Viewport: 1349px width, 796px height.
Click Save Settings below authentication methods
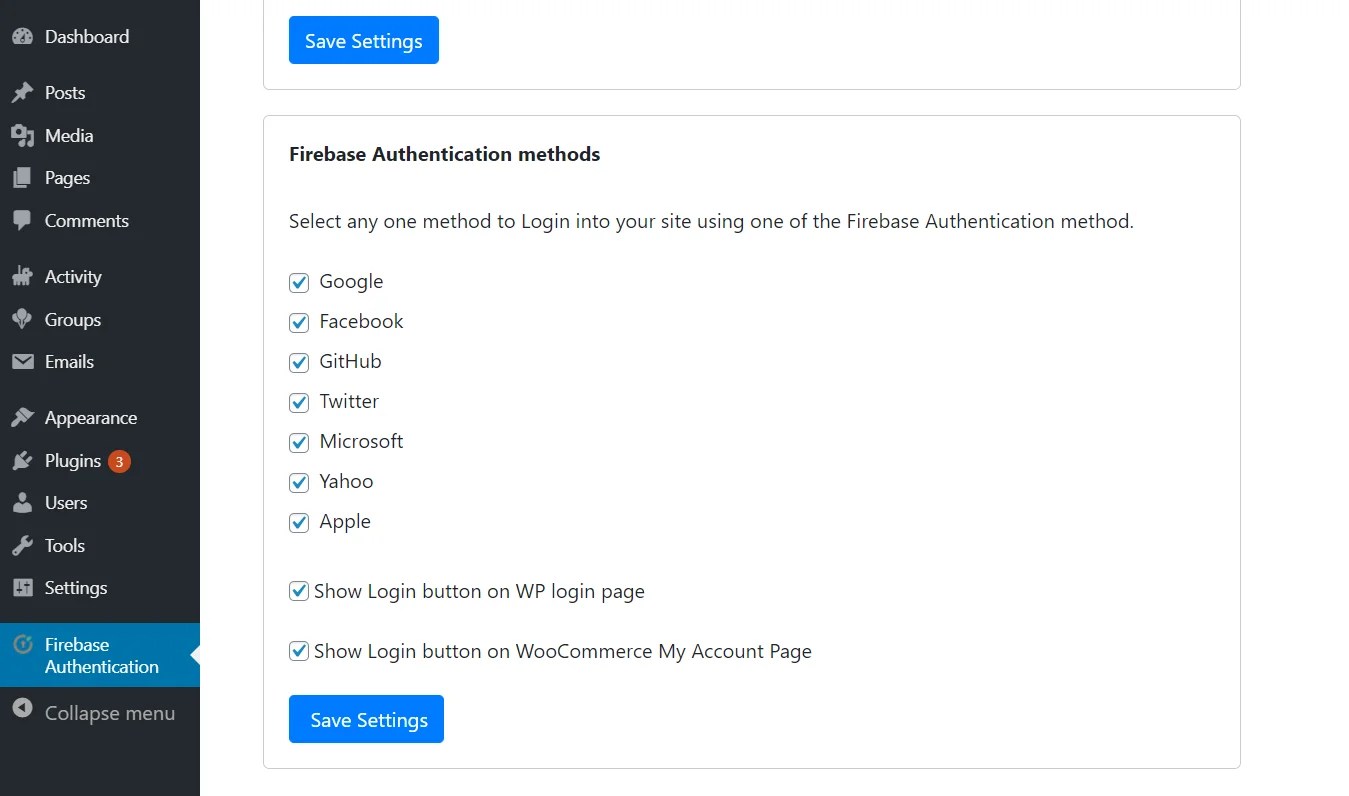[366, 720]
